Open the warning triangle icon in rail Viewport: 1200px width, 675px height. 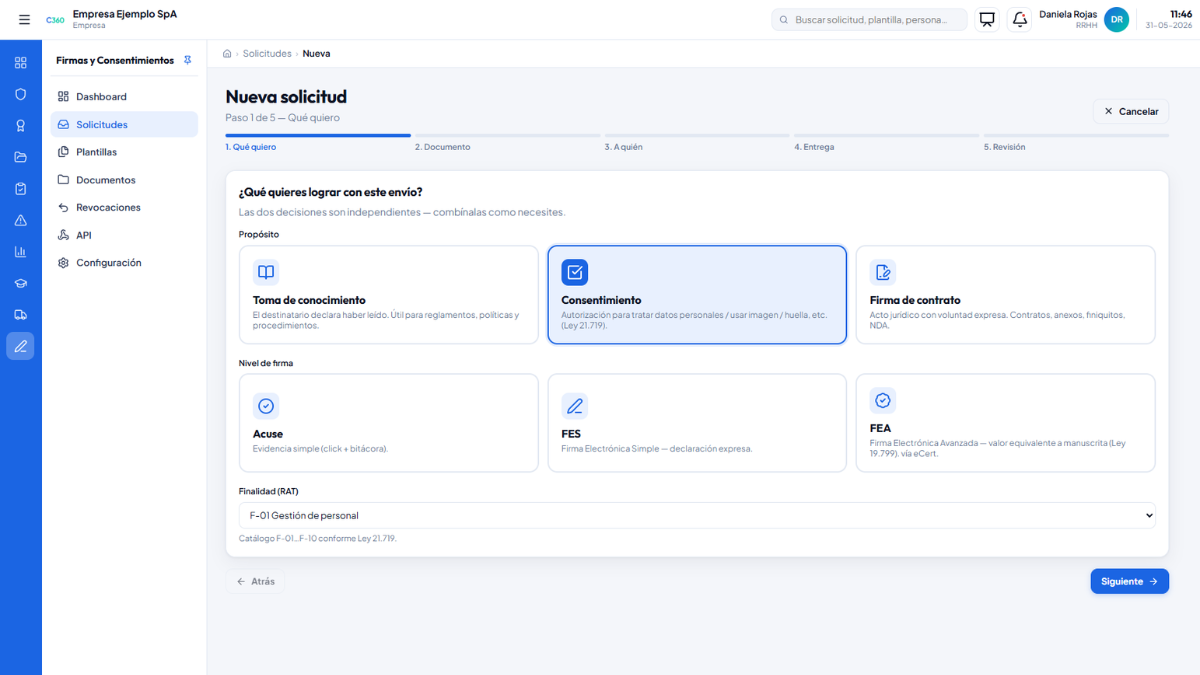click(x=20, y=220)
